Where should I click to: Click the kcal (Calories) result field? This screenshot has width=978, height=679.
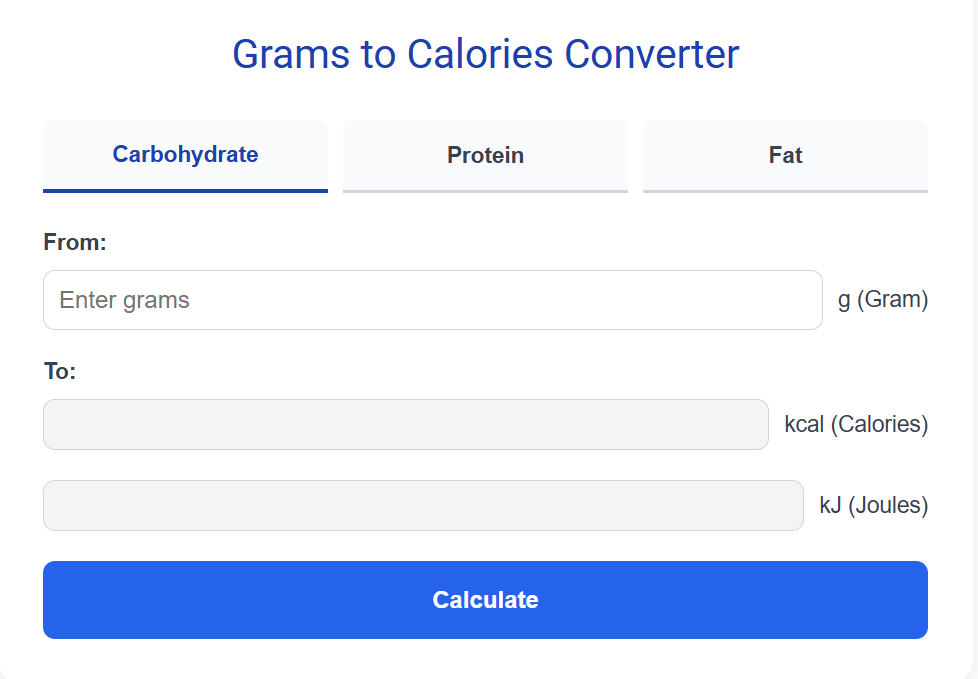405,425
